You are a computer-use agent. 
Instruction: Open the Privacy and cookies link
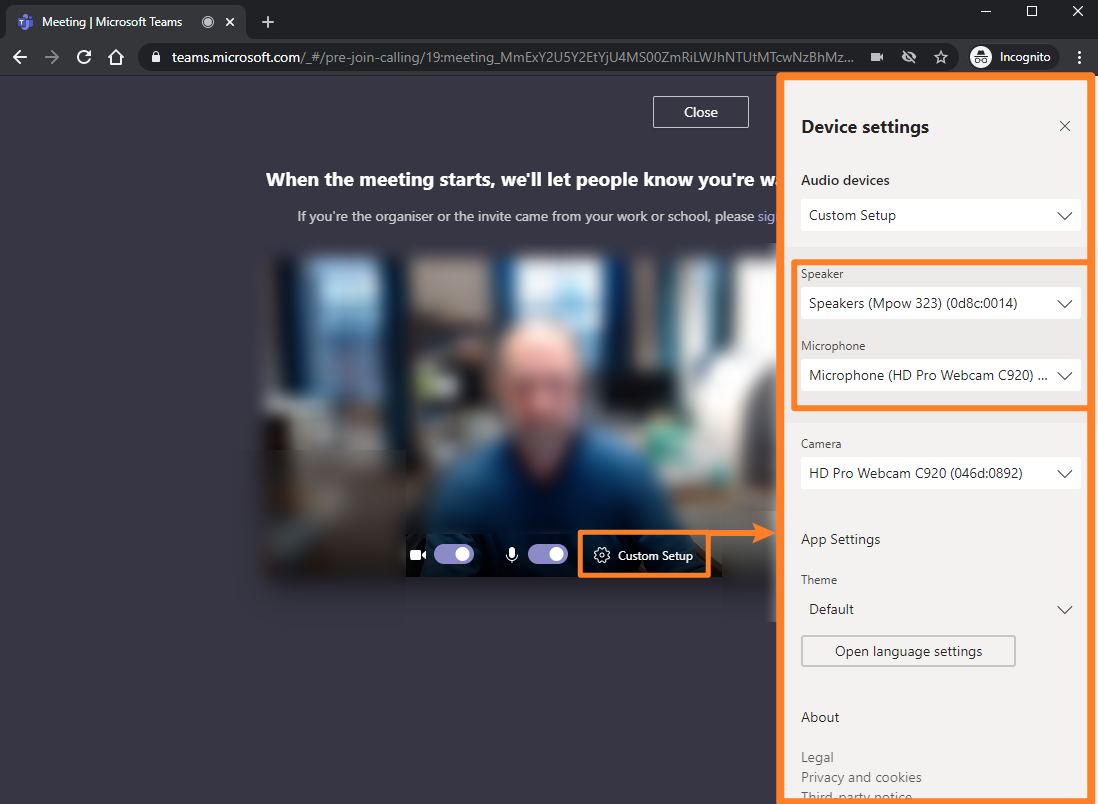pyautogui.click(x=861, y=777)
